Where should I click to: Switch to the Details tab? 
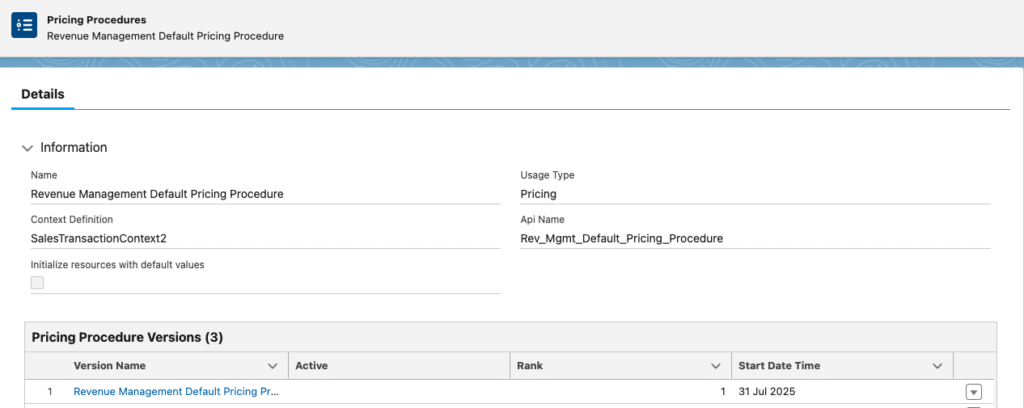(42, 94)
